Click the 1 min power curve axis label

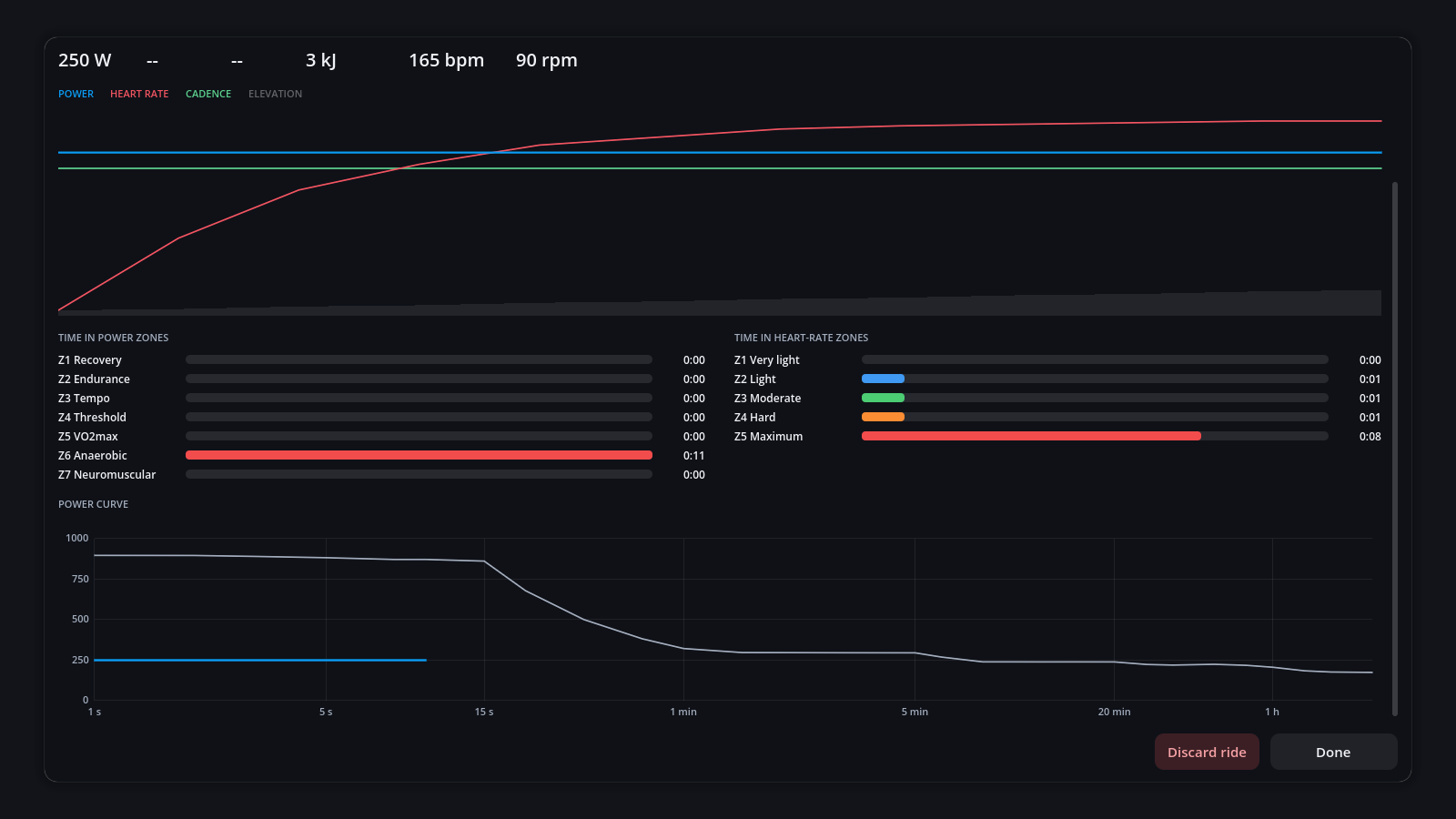683,712
